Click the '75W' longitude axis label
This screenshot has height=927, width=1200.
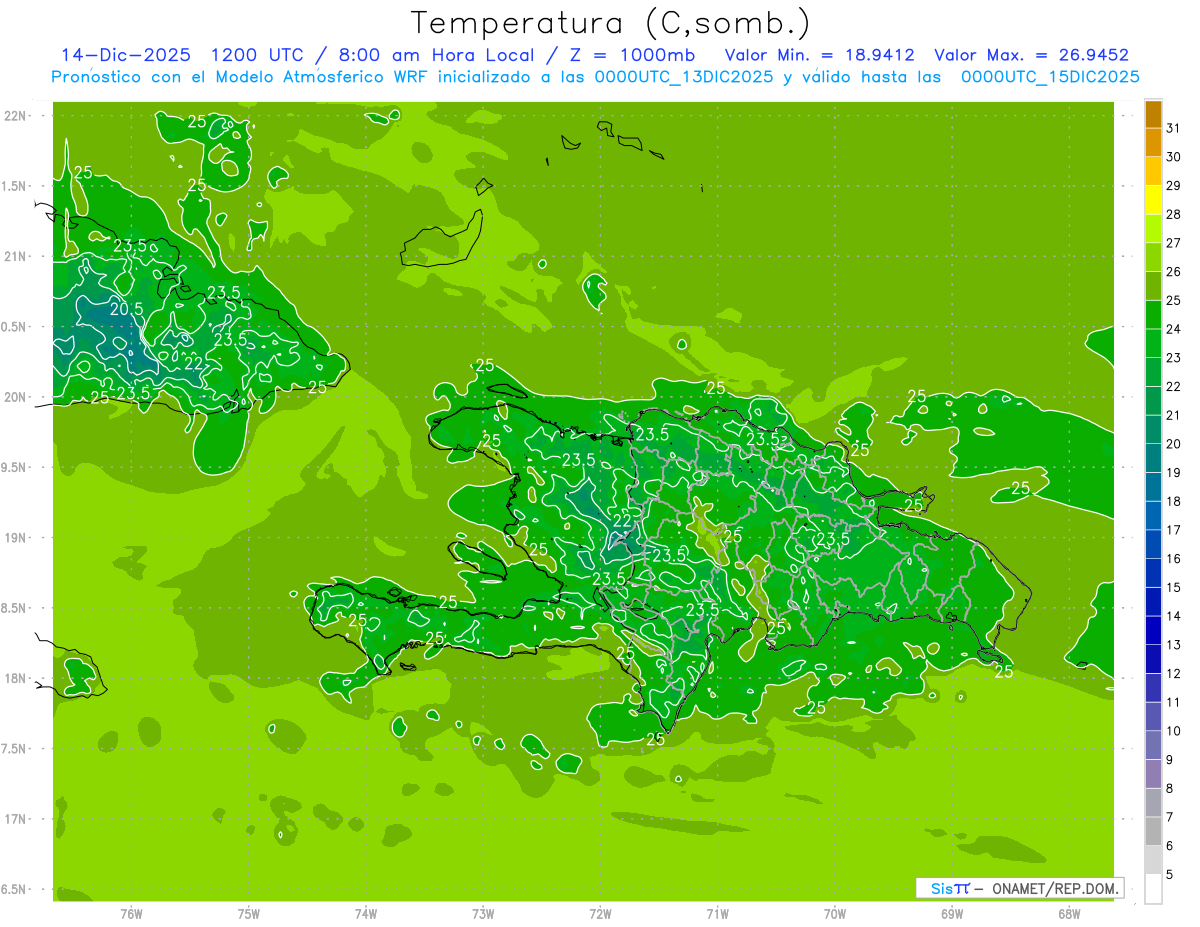249,914
